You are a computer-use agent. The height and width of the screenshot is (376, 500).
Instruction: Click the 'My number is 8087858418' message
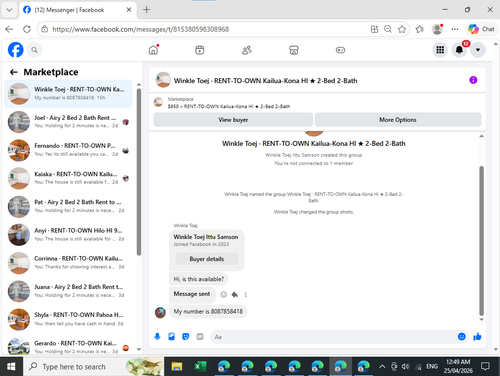(208, 312)
